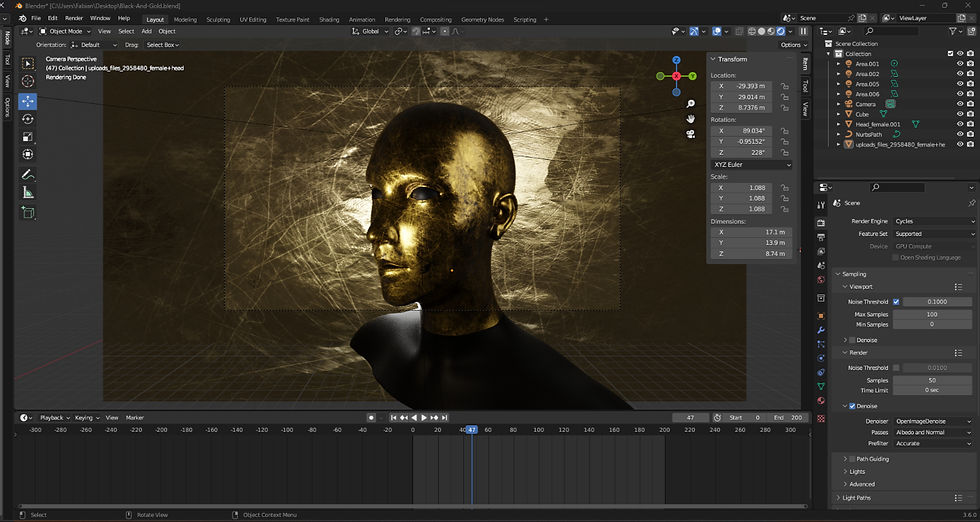The height and width of the screenshot is (522, 980).
Task: Open Passes Albedo and Normal dropdown
Action: point(934,433)
